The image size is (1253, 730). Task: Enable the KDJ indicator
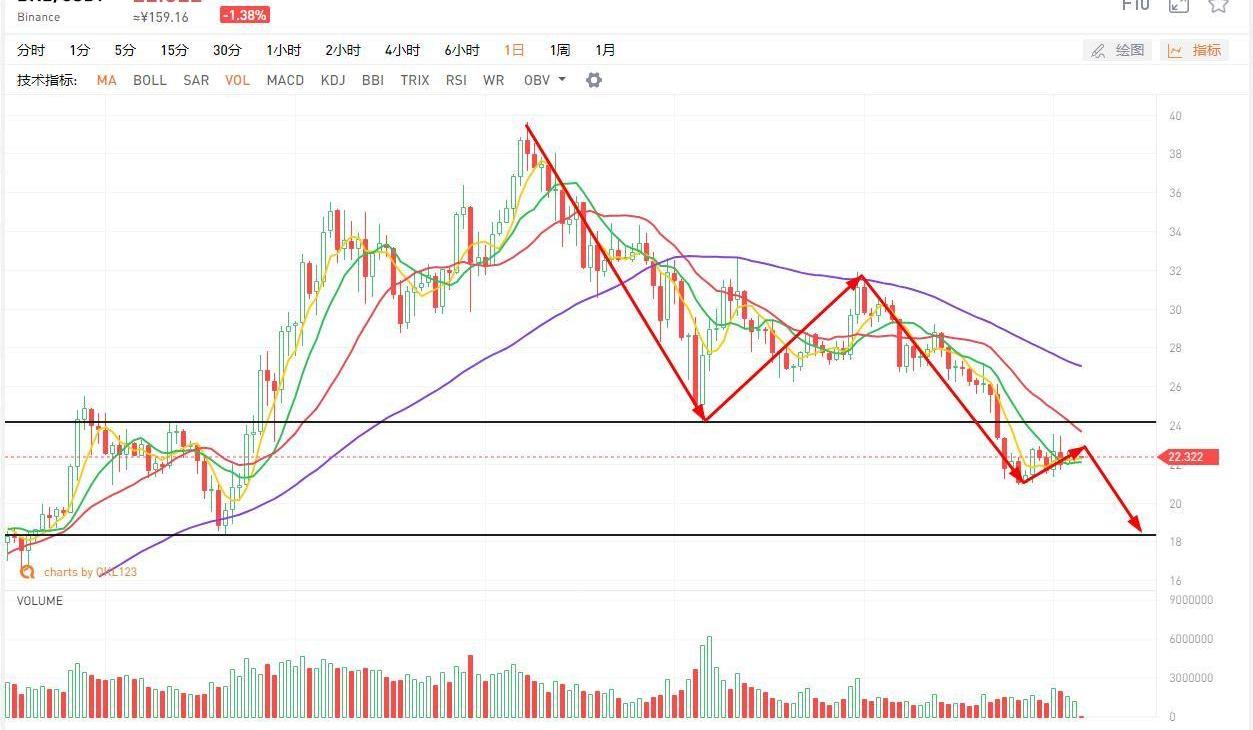tap(333, 80)
